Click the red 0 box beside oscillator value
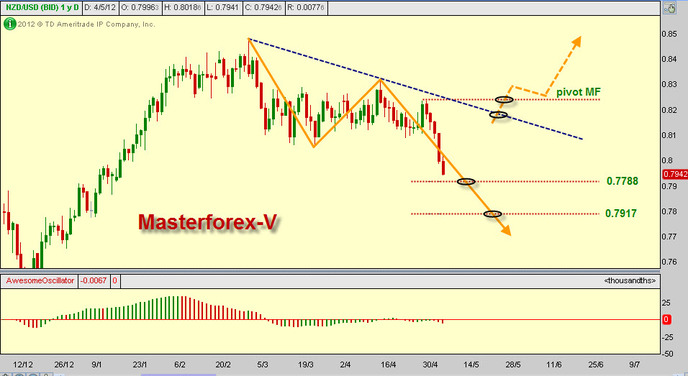The width and height of the screenshot is (688, 376). [115, 281]
